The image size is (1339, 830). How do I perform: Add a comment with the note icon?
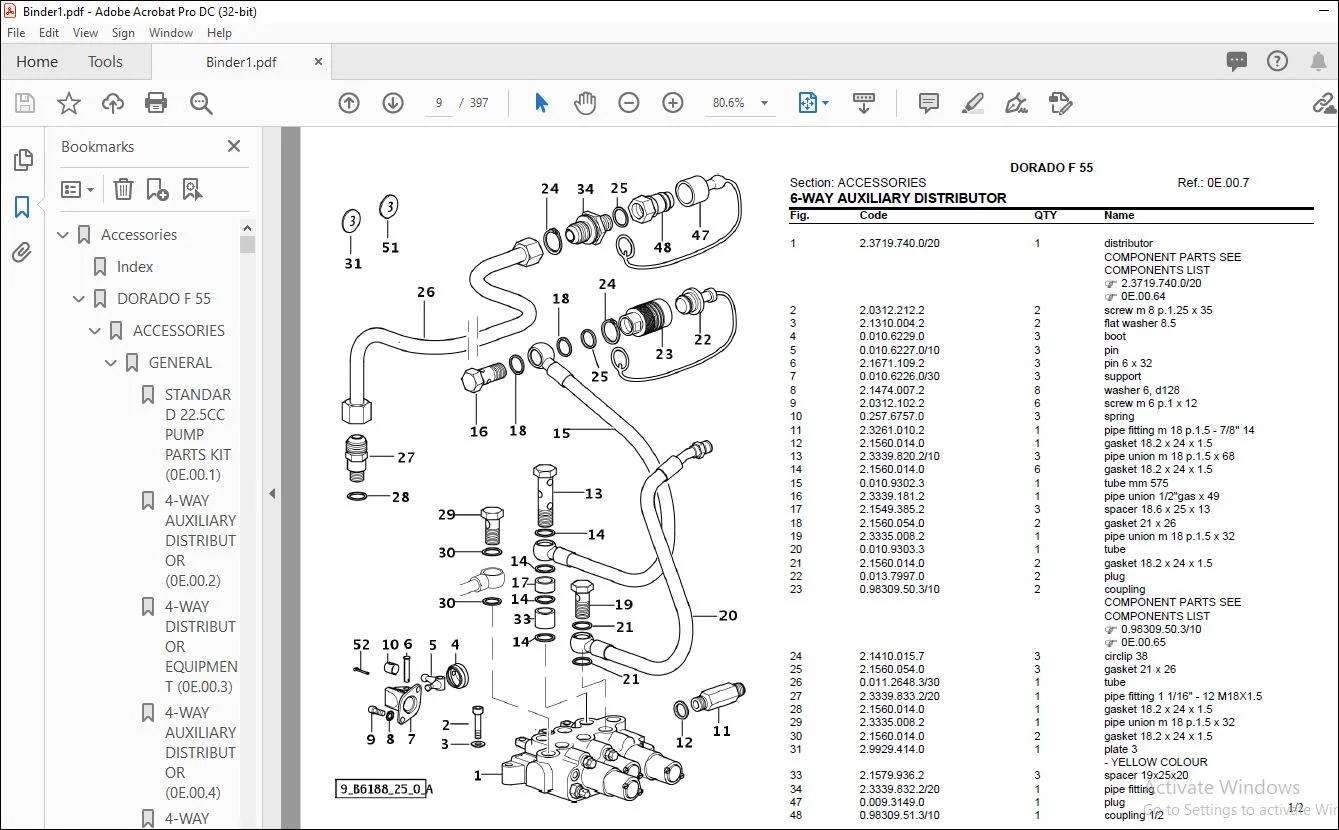tap(929, 103)
